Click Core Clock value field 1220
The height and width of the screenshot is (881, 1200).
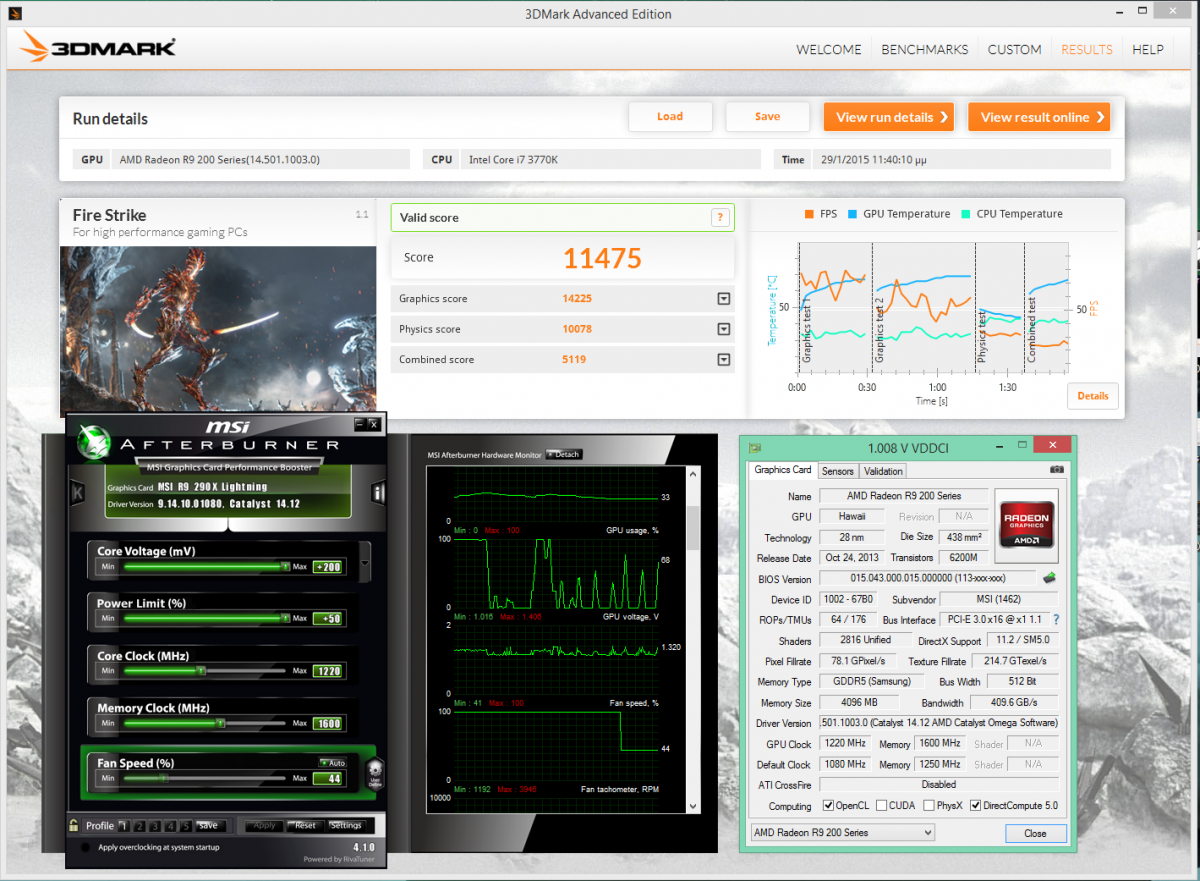click(328, 671)
